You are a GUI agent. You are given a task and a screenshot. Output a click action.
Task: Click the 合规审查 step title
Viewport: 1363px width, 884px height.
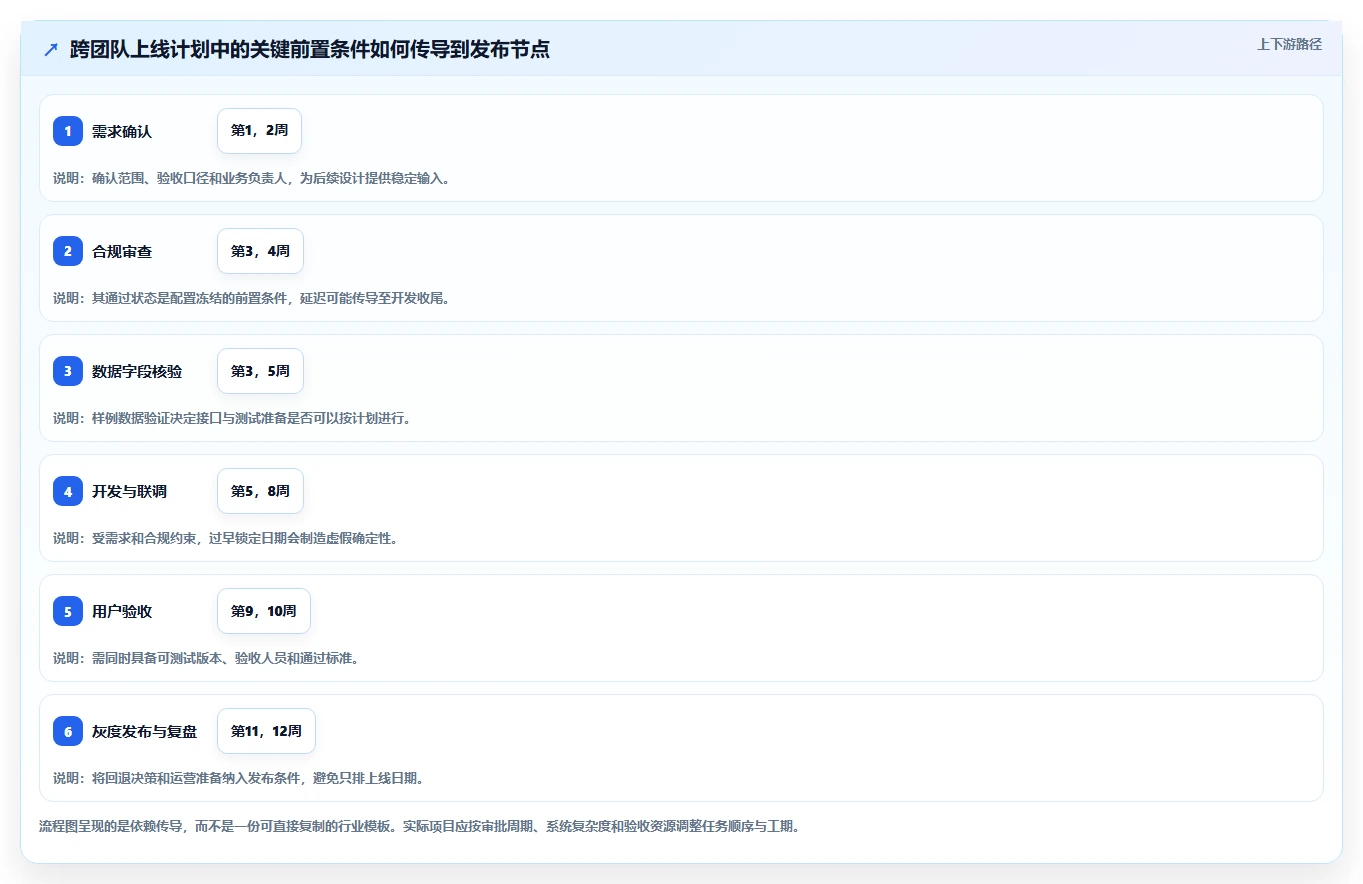pos(122,252)
